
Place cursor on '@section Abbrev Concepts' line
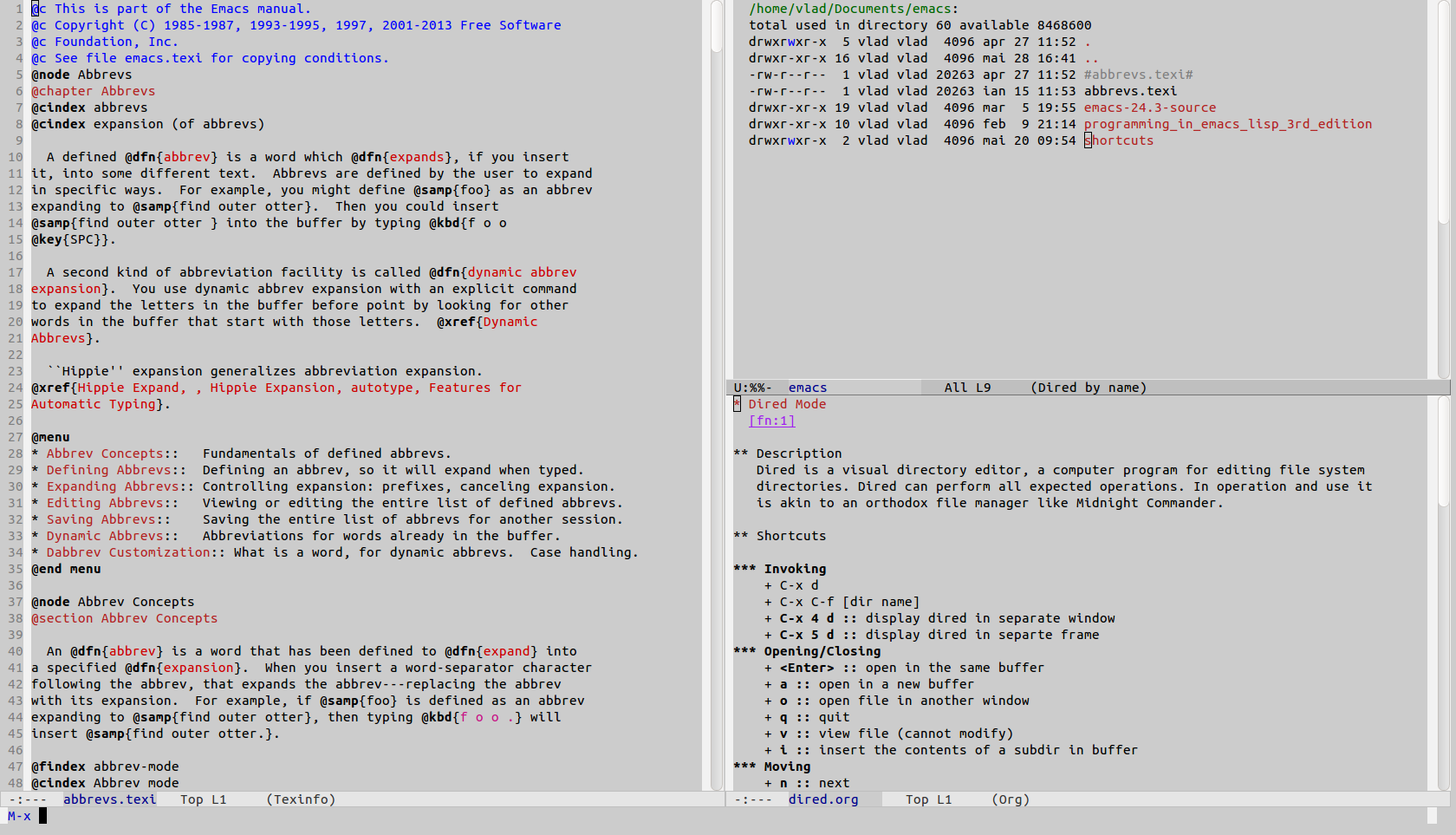[124, 618]
